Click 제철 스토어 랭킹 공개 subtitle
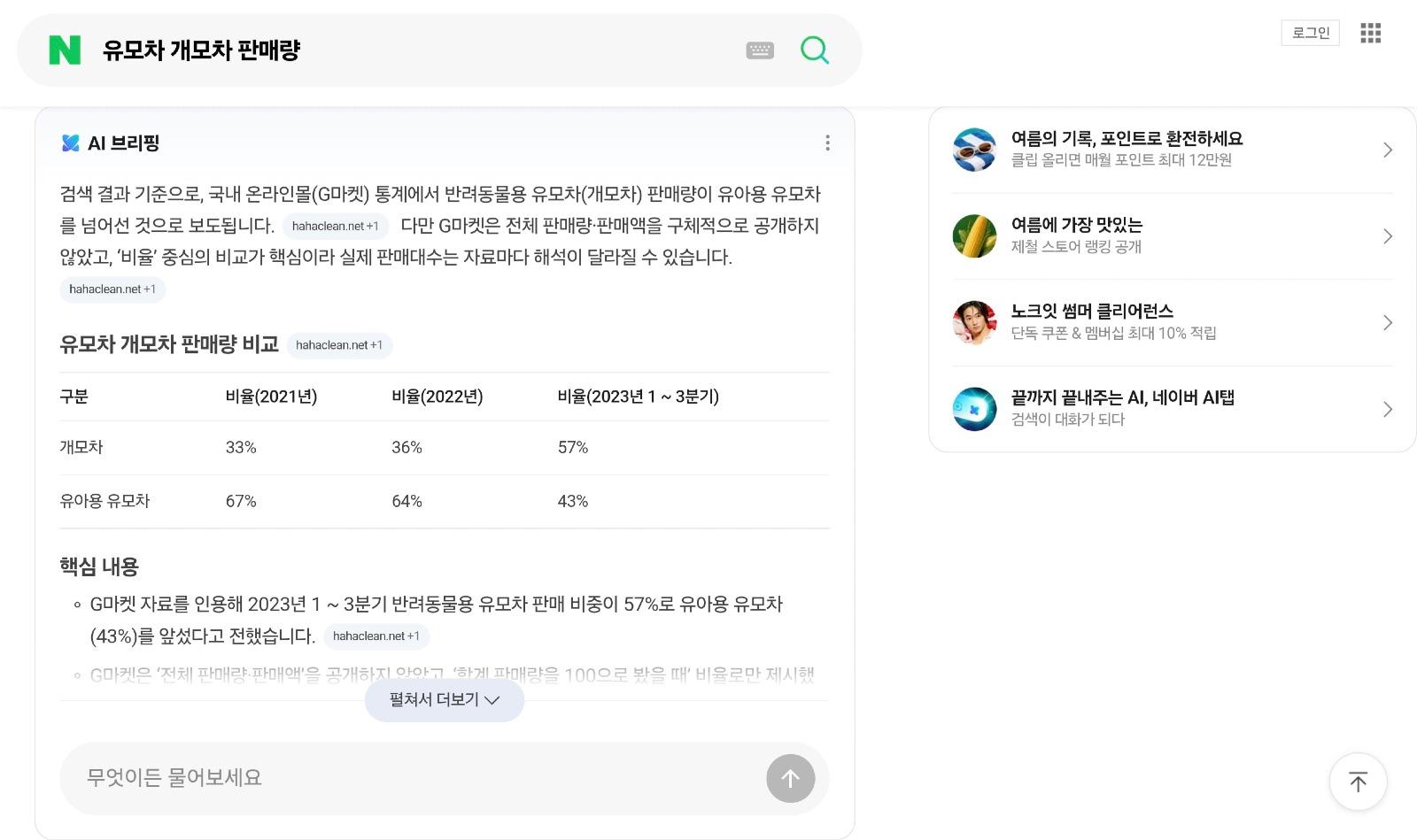 coord(1076,247)
